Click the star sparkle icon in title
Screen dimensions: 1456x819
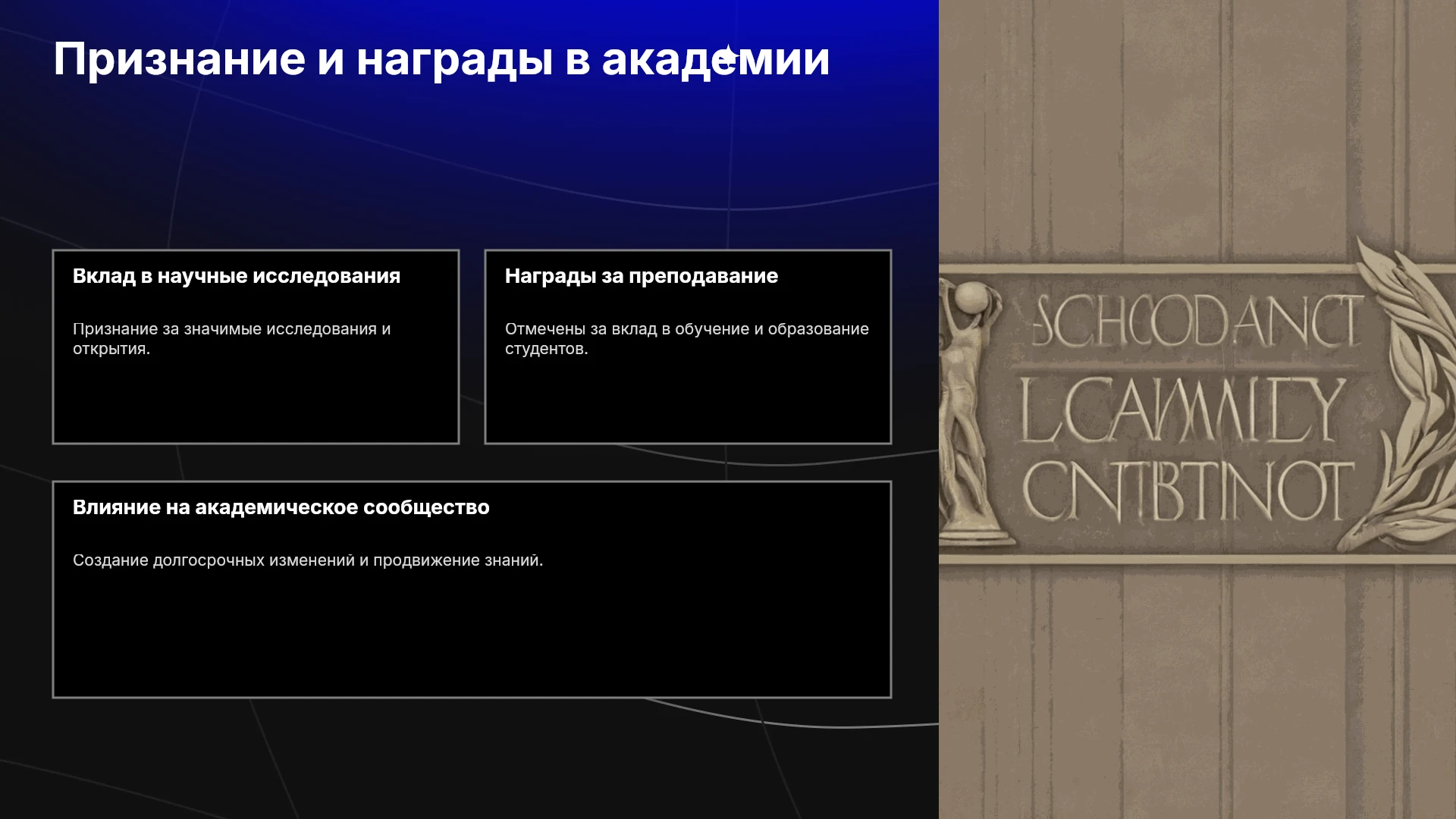coord(729,57)
